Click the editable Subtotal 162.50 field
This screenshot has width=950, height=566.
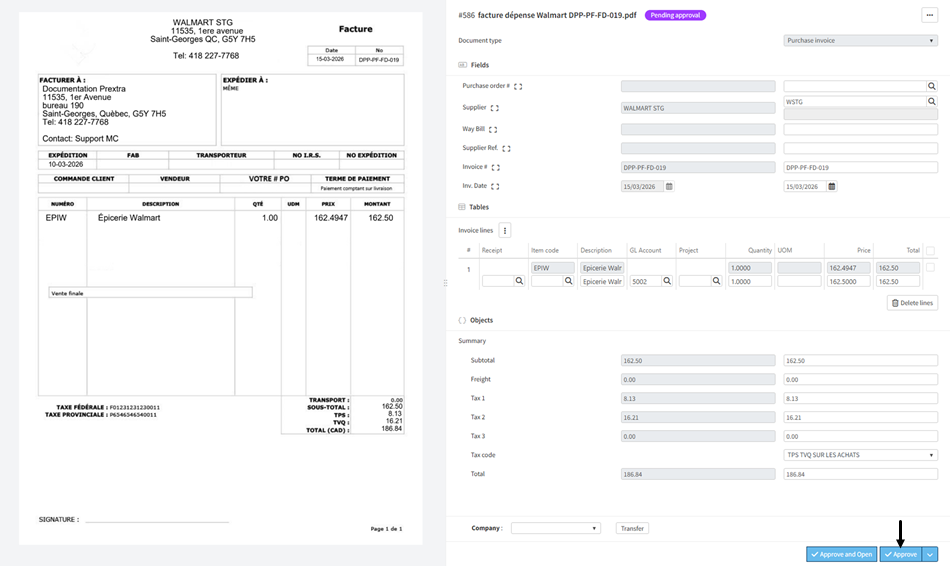tap(860, 361)
